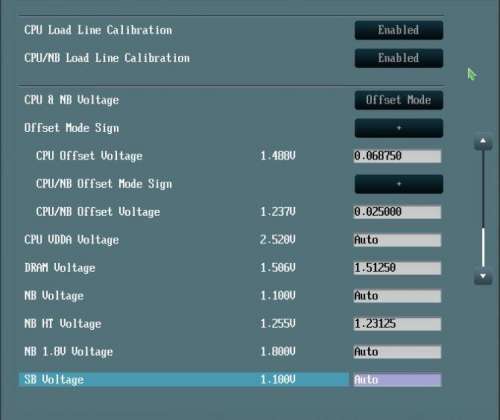
Task: Select the CPU & NB Voltage label
Action: 71,100
